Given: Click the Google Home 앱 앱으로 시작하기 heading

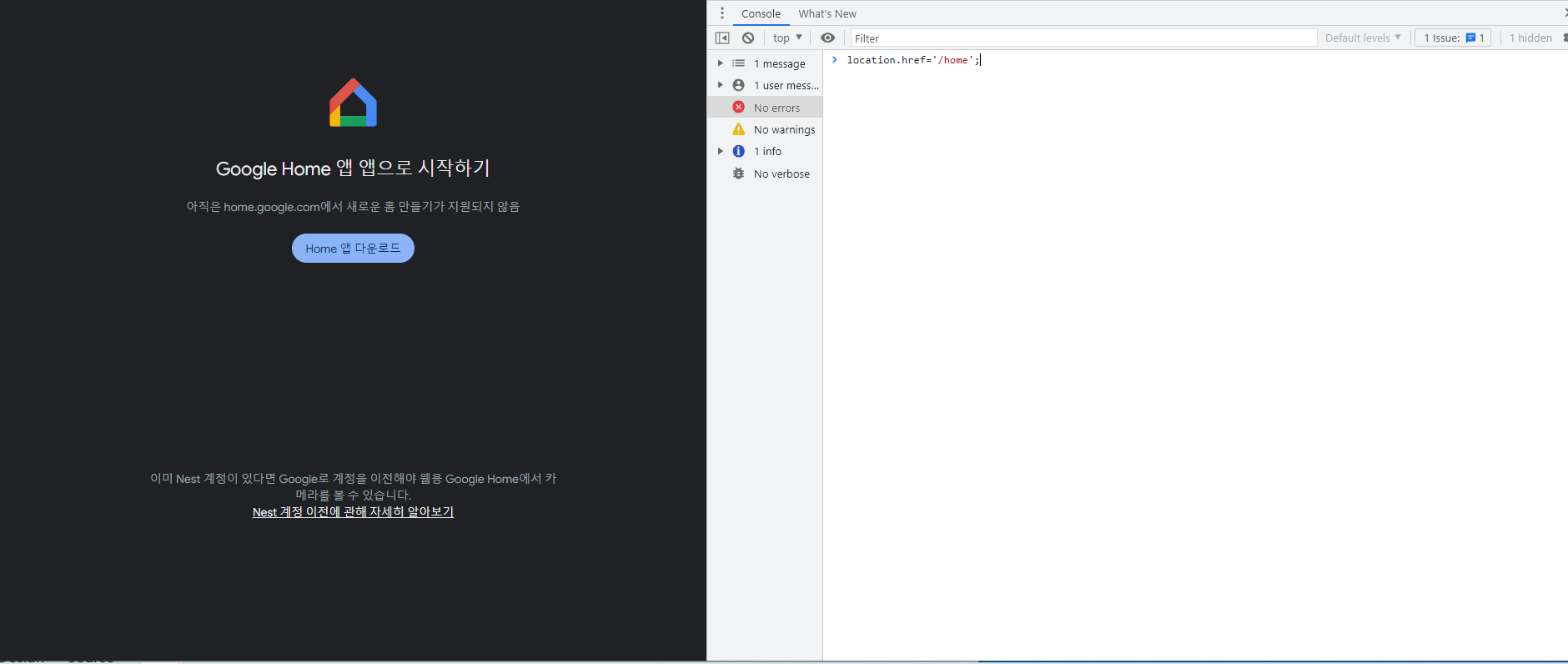Looking at the screenshot, I should (353, 168).
